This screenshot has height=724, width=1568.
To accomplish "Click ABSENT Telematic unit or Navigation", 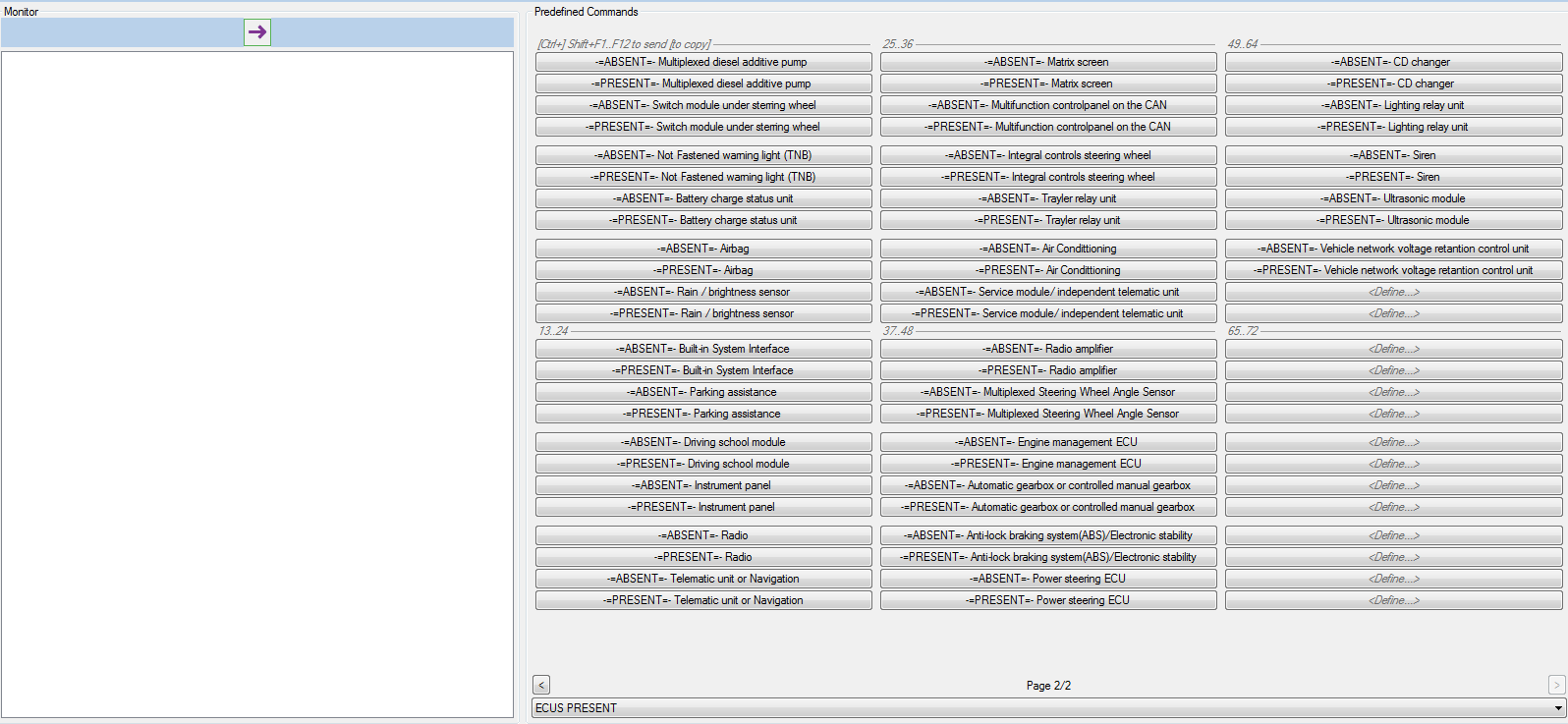I will tap(703, 579).
